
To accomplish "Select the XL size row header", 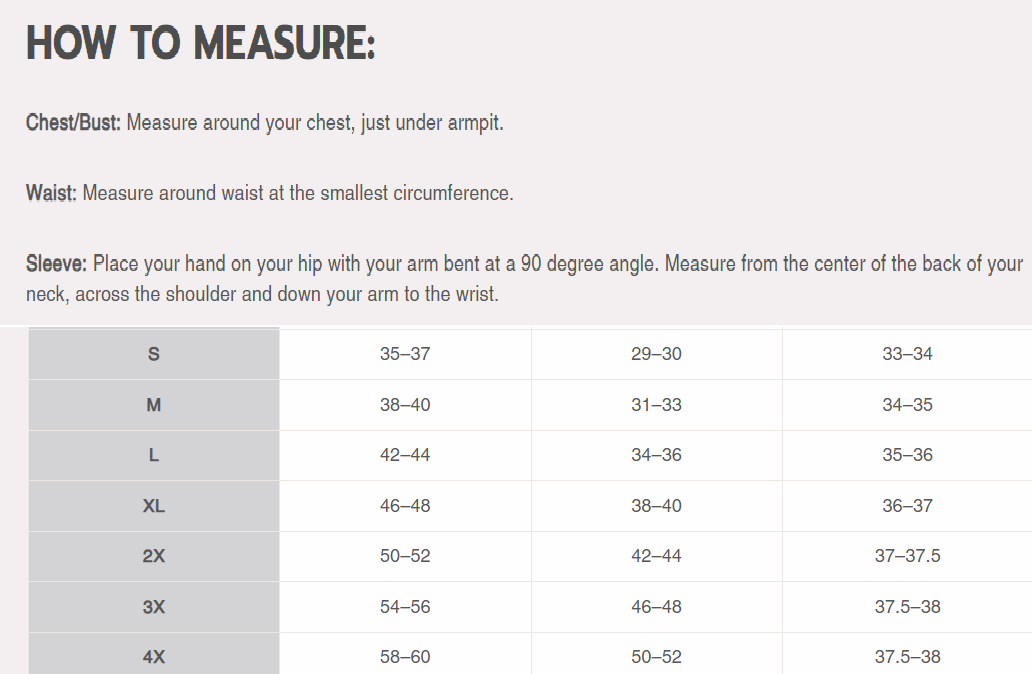I will pos(154,506).
